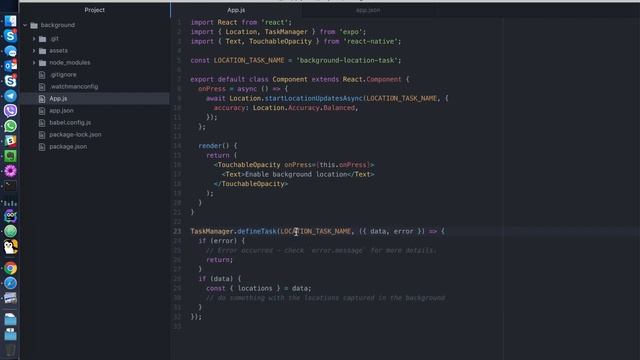This screenshot has width=640, height=360.
Task: Click the background root folder icon
Action: (x=34, y=25)
